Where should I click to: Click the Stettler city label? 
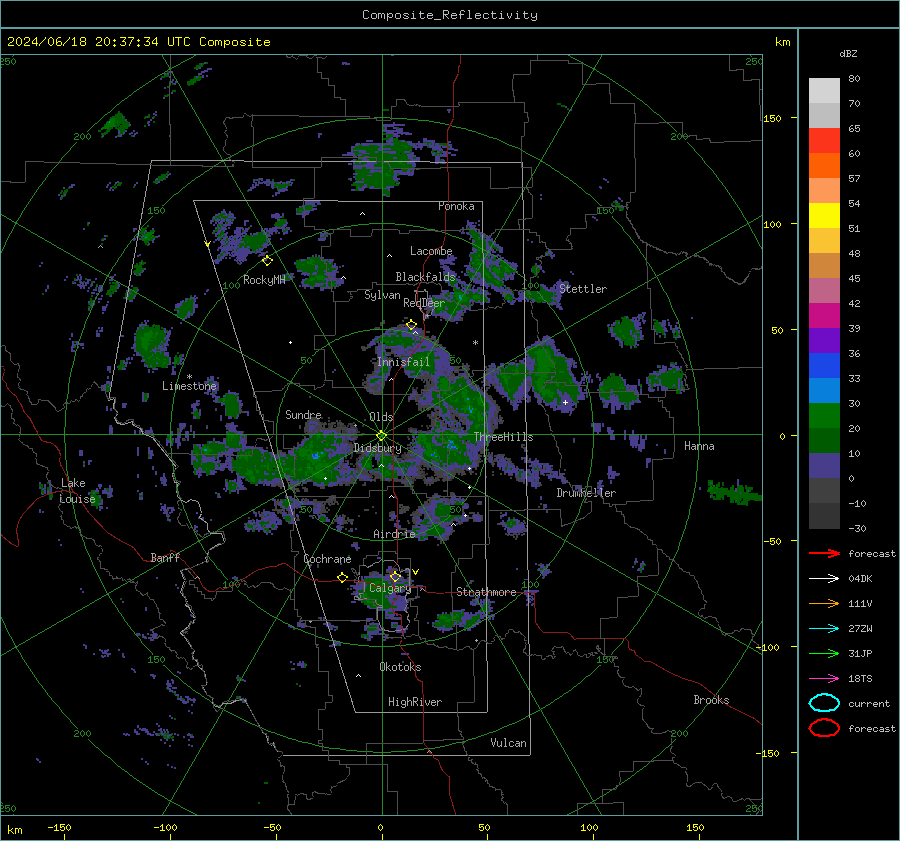pos(583,289)
